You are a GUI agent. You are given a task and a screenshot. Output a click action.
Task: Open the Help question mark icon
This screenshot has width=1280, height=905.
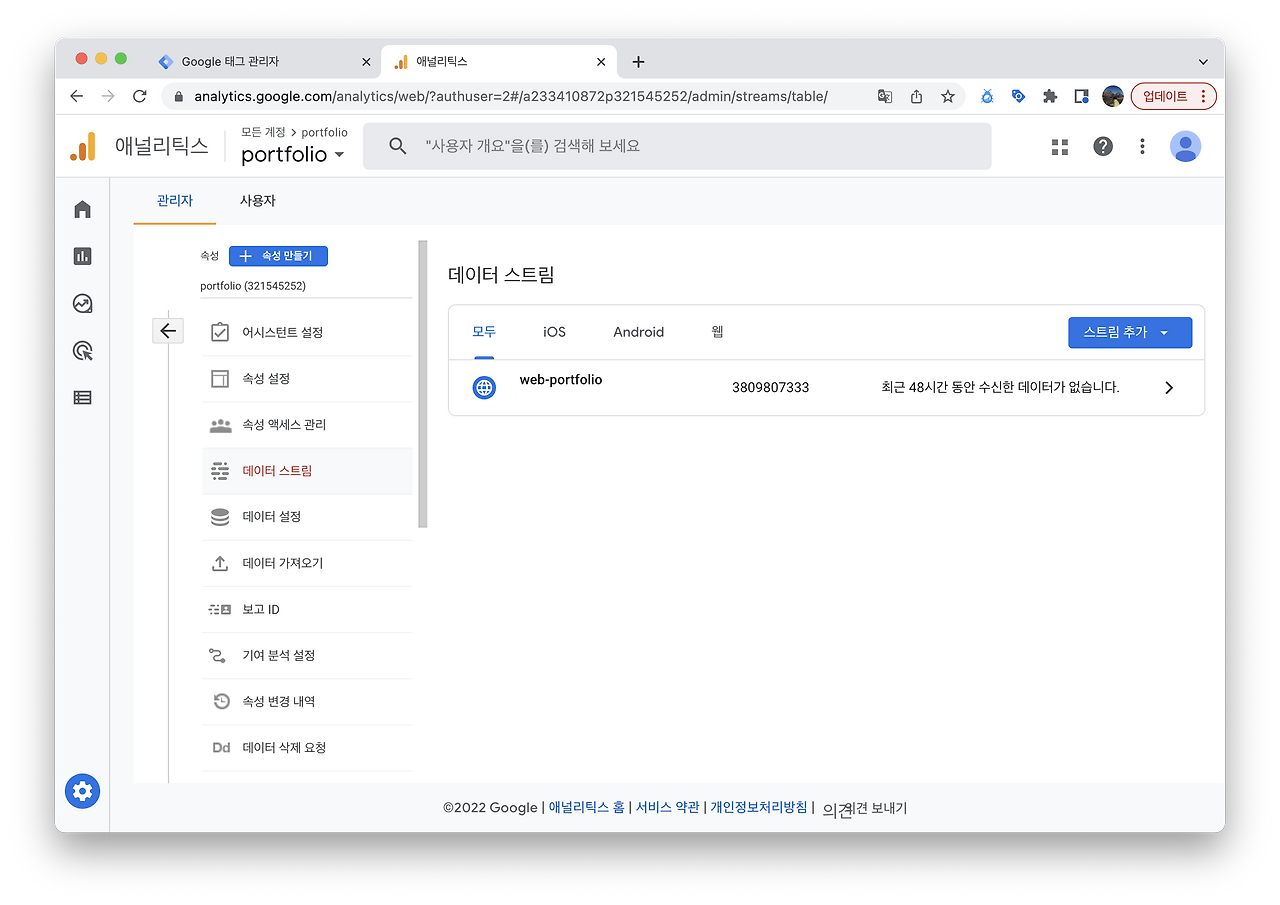(1103, 146)
